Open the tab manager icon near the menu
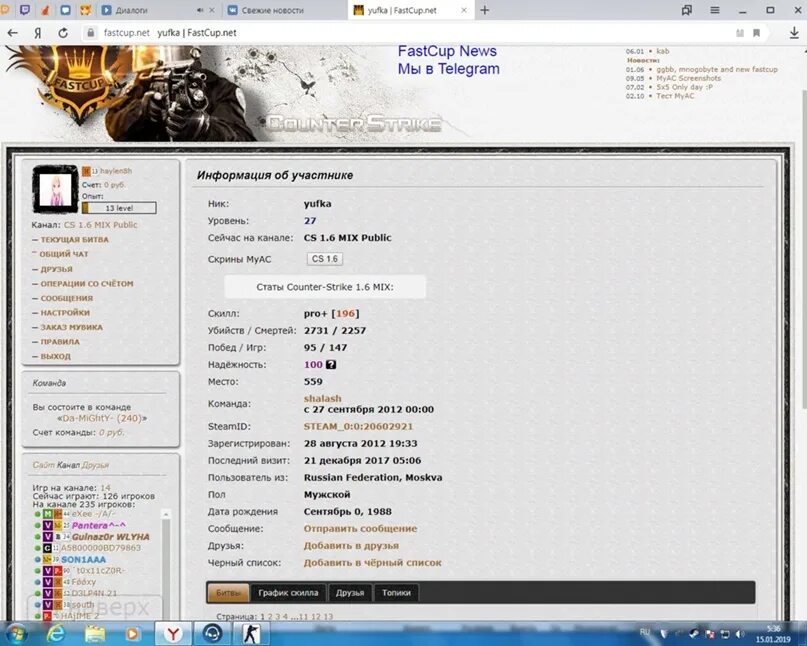This screenshot has width=807, height=646. pyautogui.click(x=687, y=10)
